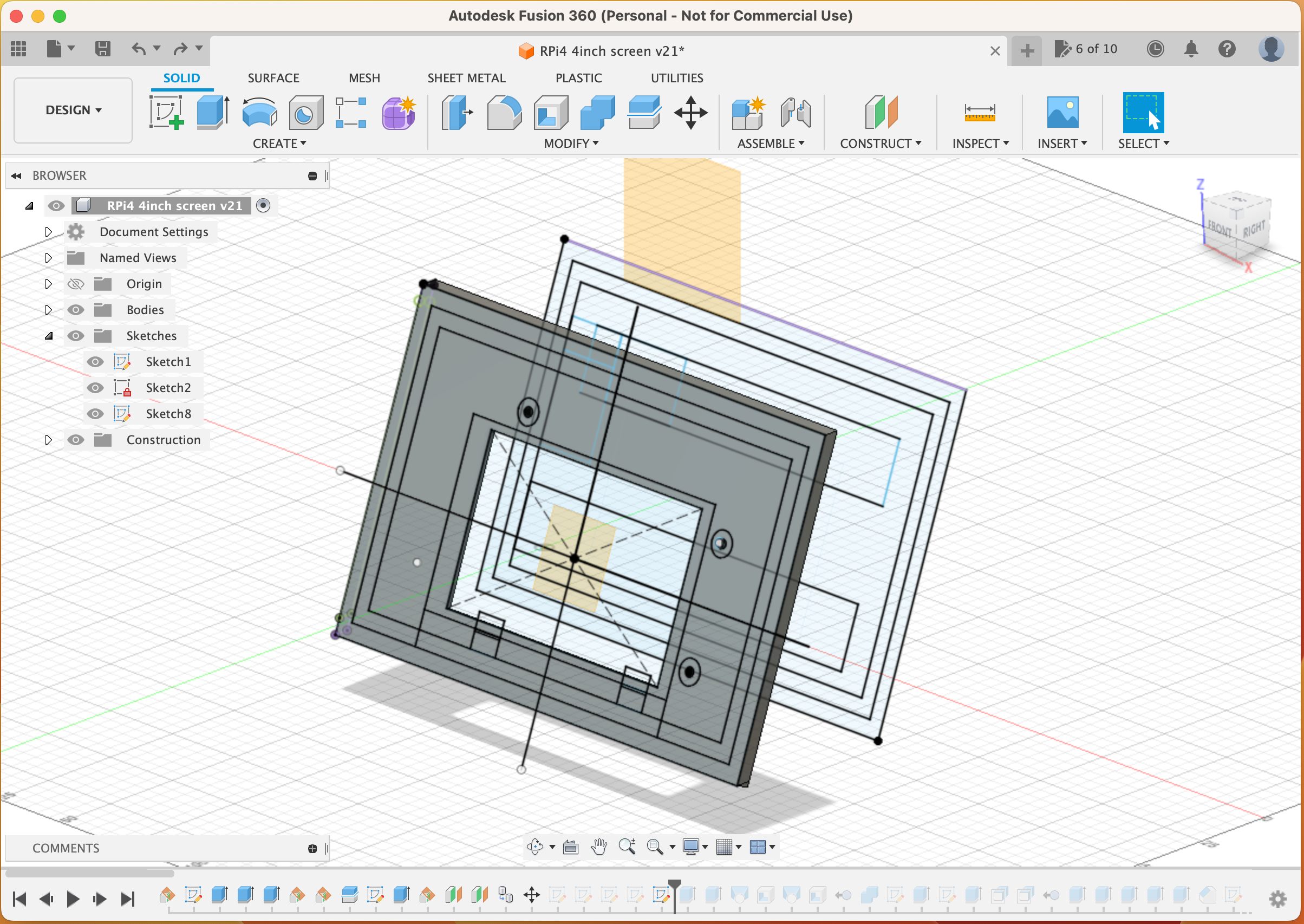1304x924 pixels.
Task: Open the CONSTRUCT dropdown menu
Action: (x=881, y=144)
